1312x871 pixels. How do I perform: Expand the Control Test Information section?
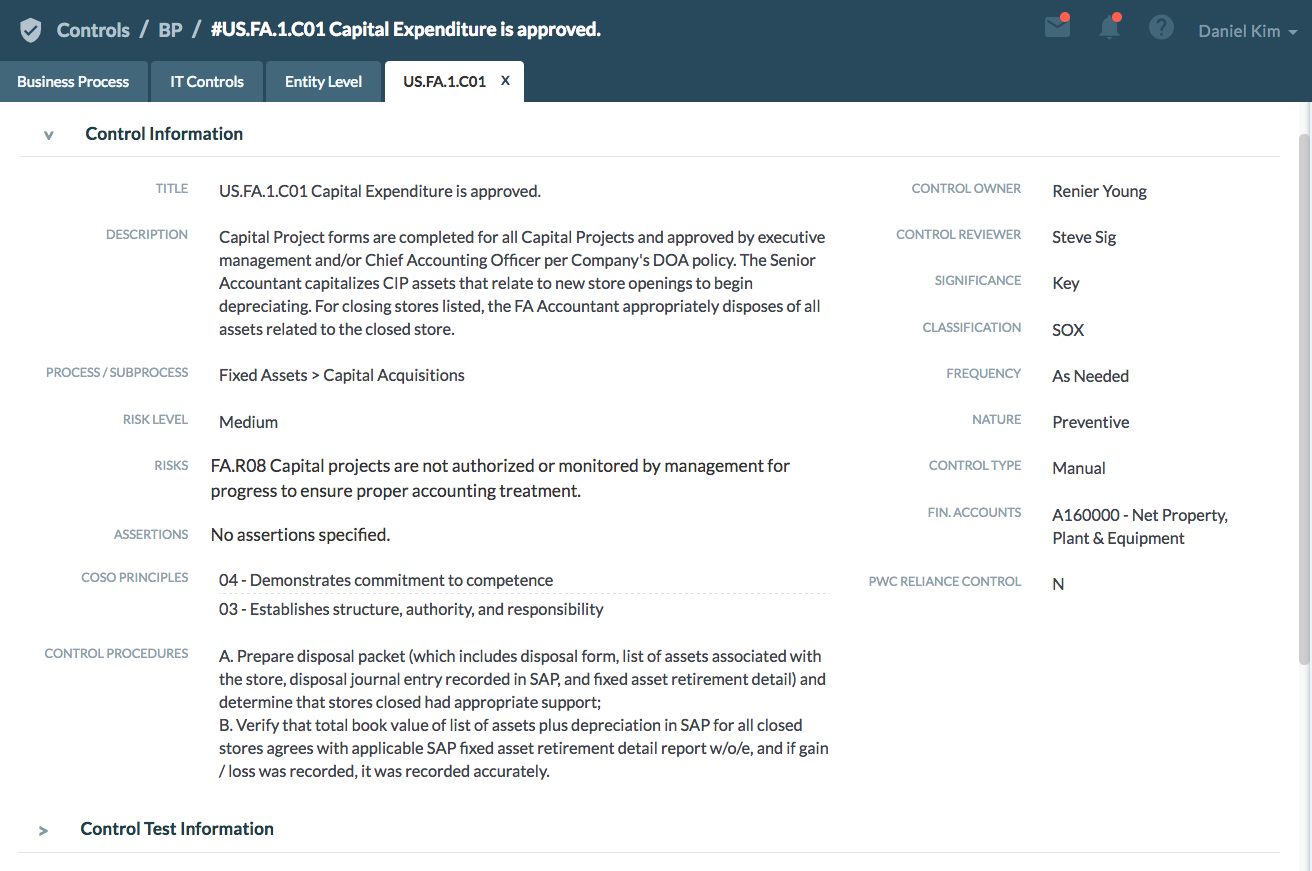[x=44, y=830]
